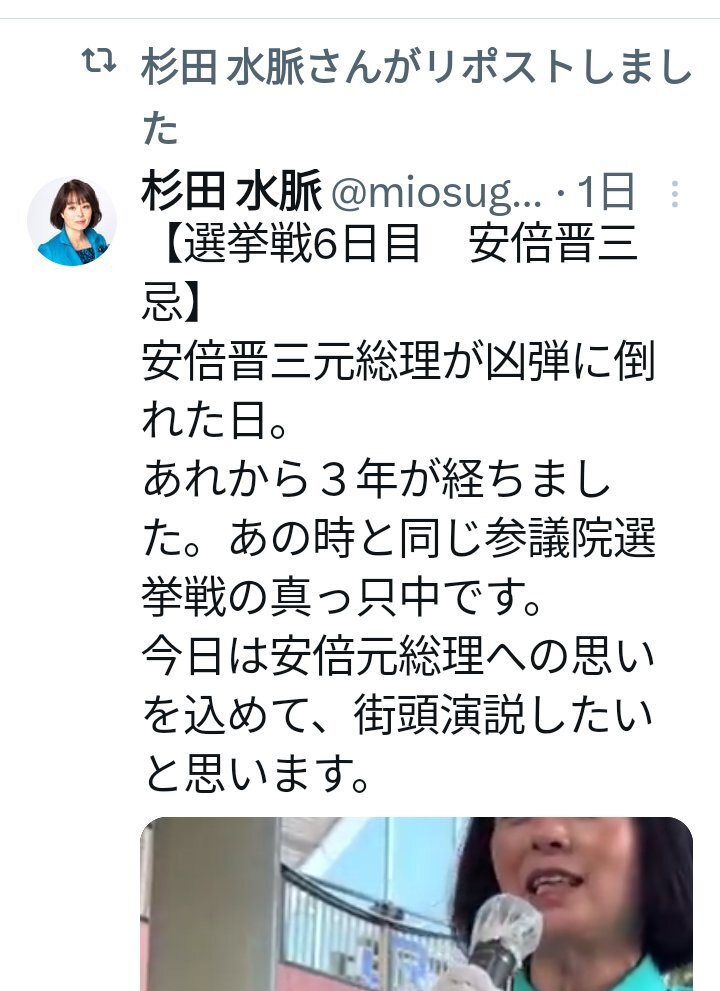
Task: Open the attached video thumbnail
Action: click(x=416, y=904)
